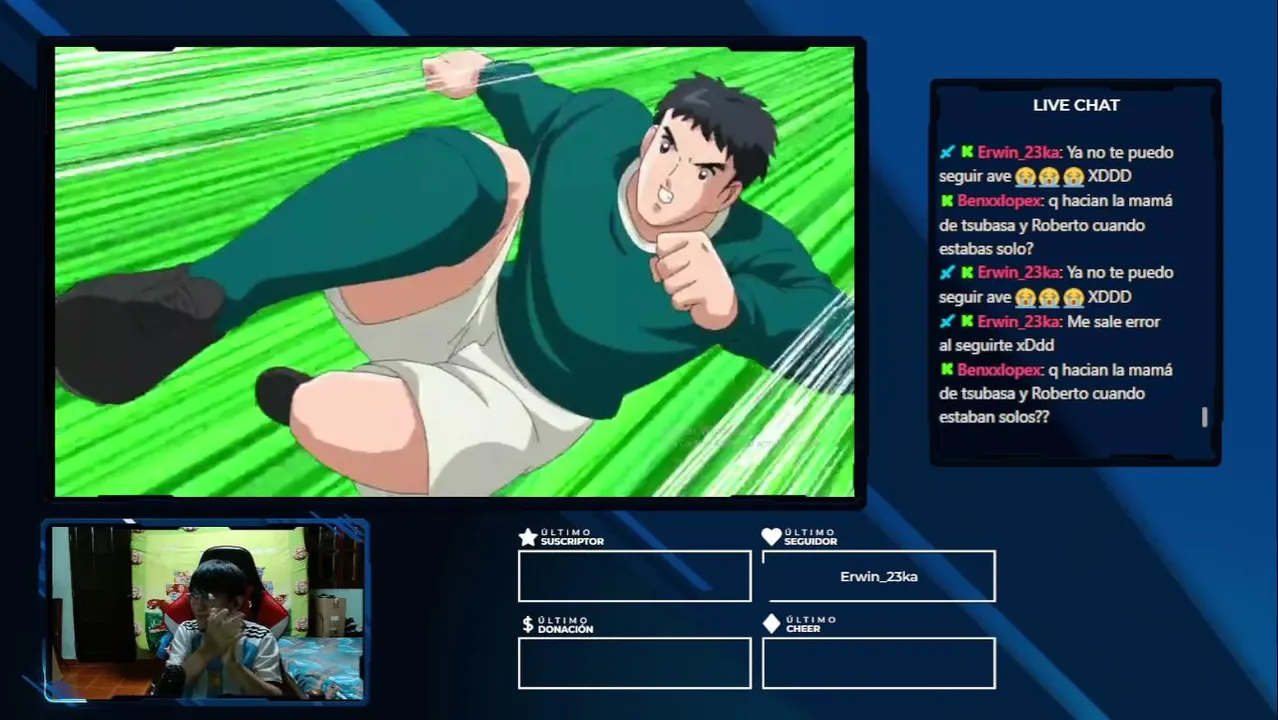The width and height of the screenshot is (1278, 720).
Task: Click the ÚLTIMO SEGUIDOR label
Action: pyautogui.click(x=811, y=537)
